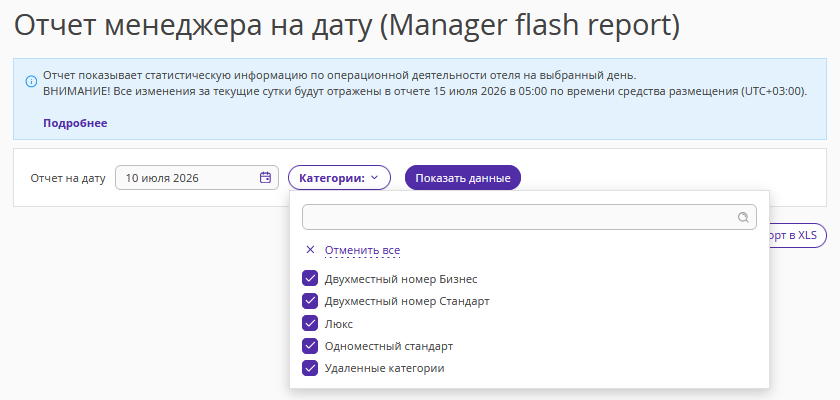The height and width of the screenshot is (400, 840).
Task: Click the Двухместный номер Бизнес label
Action: point(401,279)
